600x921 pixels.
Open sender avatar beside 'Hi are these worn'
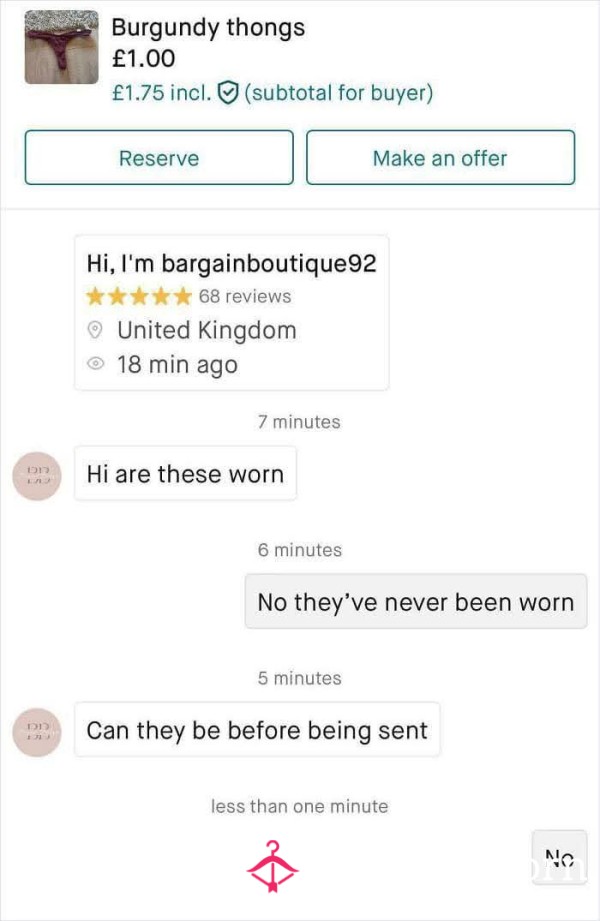[37, 476]
